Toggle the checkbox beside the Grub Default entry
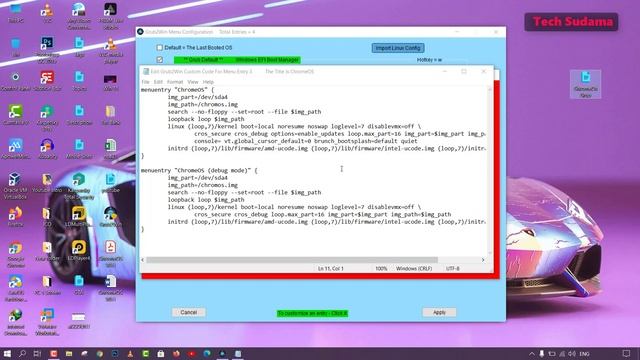 tap(160, 60)
